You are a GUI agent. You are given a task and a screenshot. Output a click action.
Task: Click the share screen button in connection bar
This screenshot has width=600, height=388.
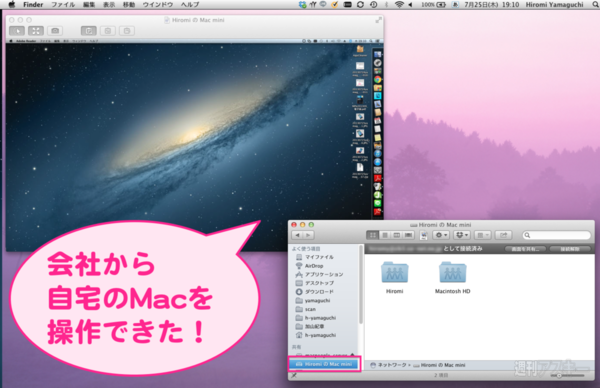(x=525, y=249)
